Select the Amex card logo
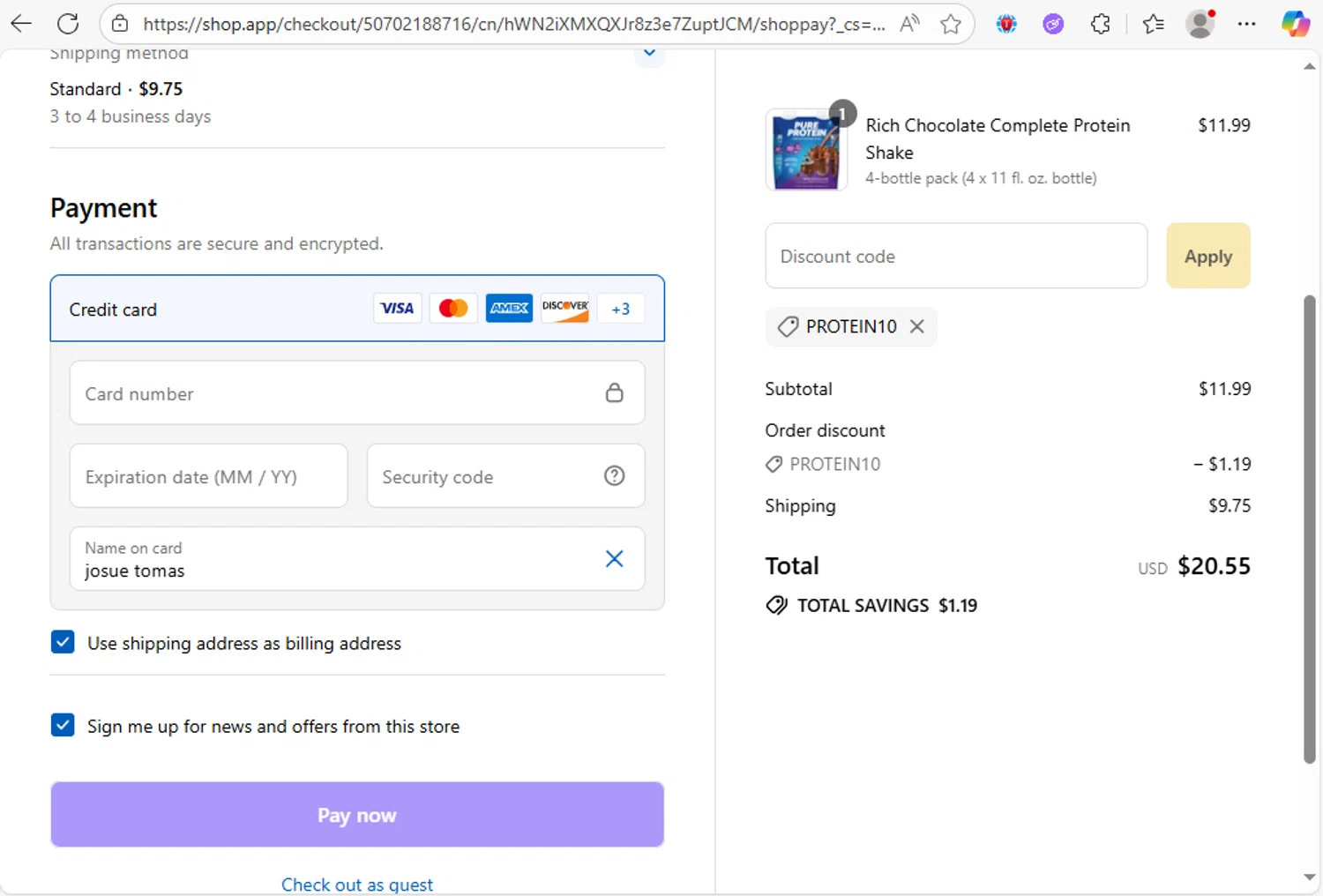This screenshot has height=896, width=1323. (509, 308)
